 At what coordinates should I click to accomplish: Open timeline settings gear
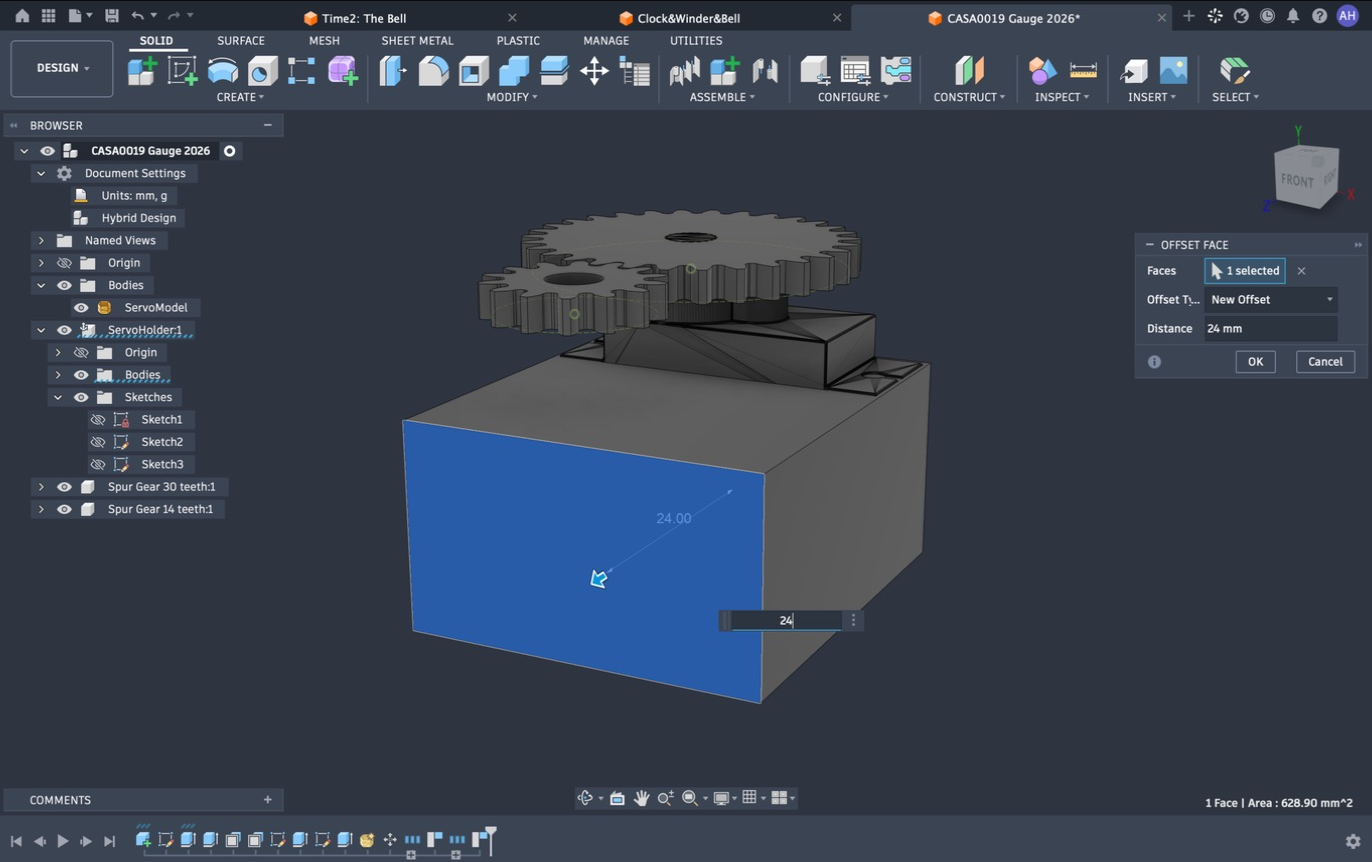click(x=1353, y=841)
